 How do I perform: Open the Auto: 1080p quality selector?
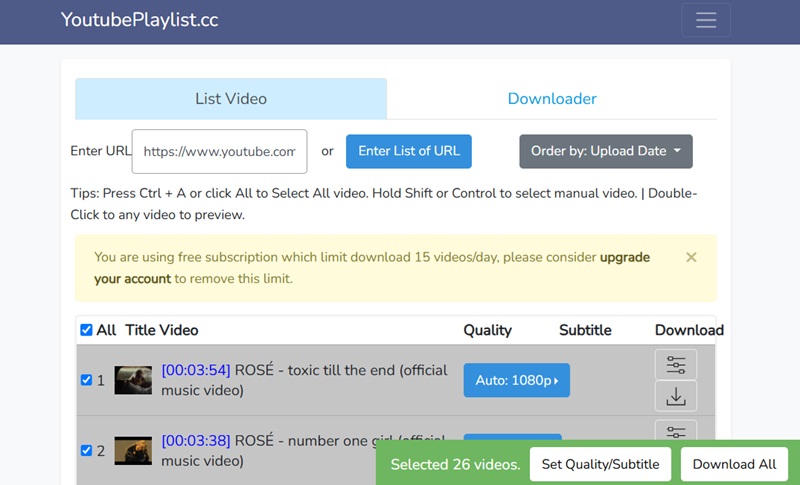pos(516,380)
